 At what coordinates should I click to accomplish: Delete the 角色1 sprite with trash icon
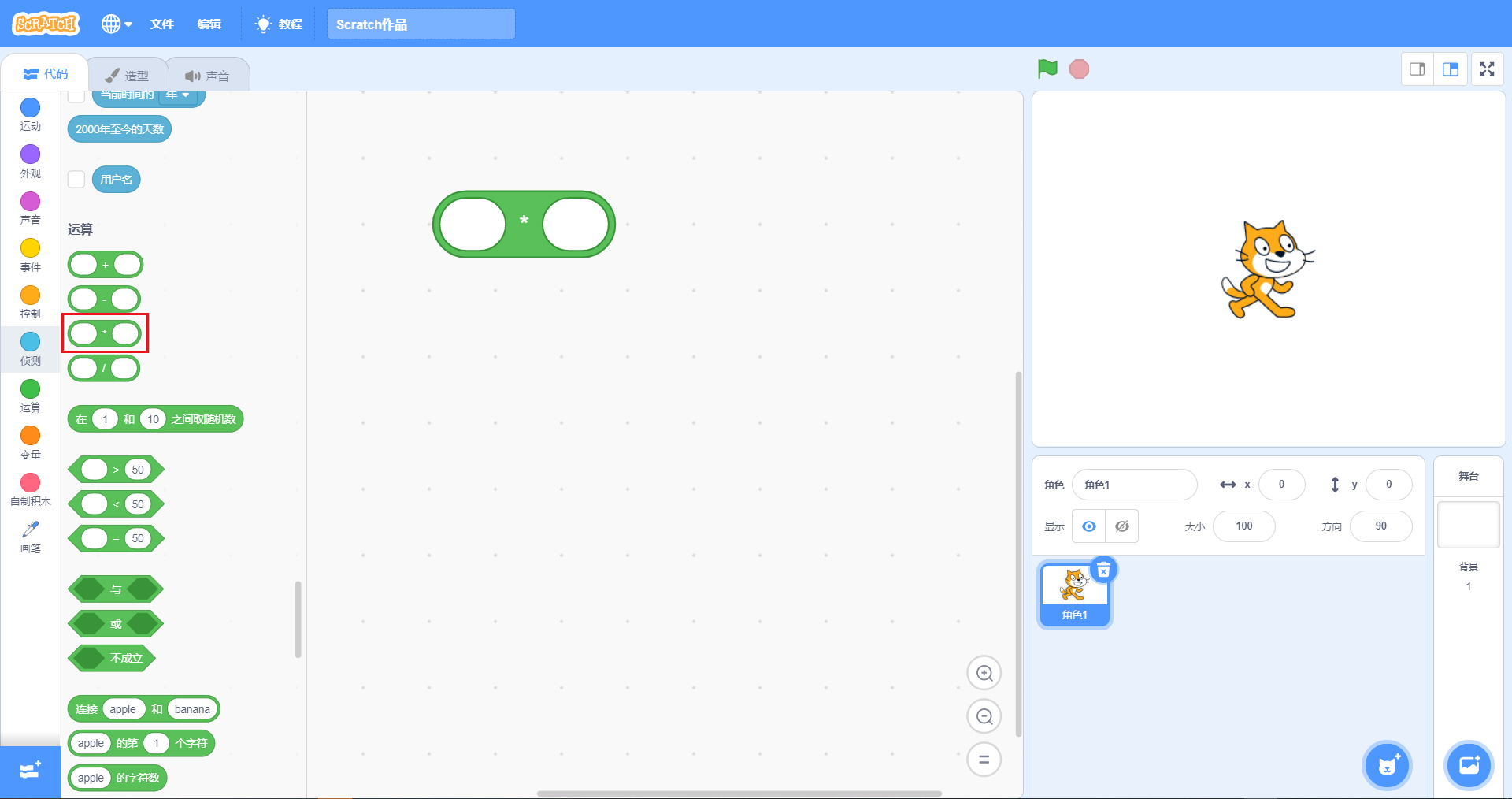[1103, 570]
